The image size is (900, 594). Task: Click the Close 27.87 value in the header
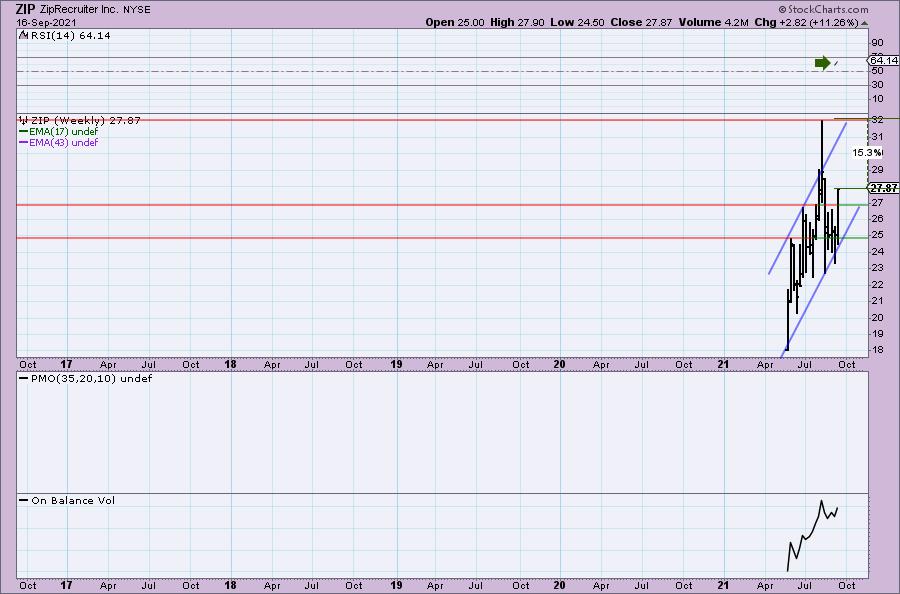(641, 22)
